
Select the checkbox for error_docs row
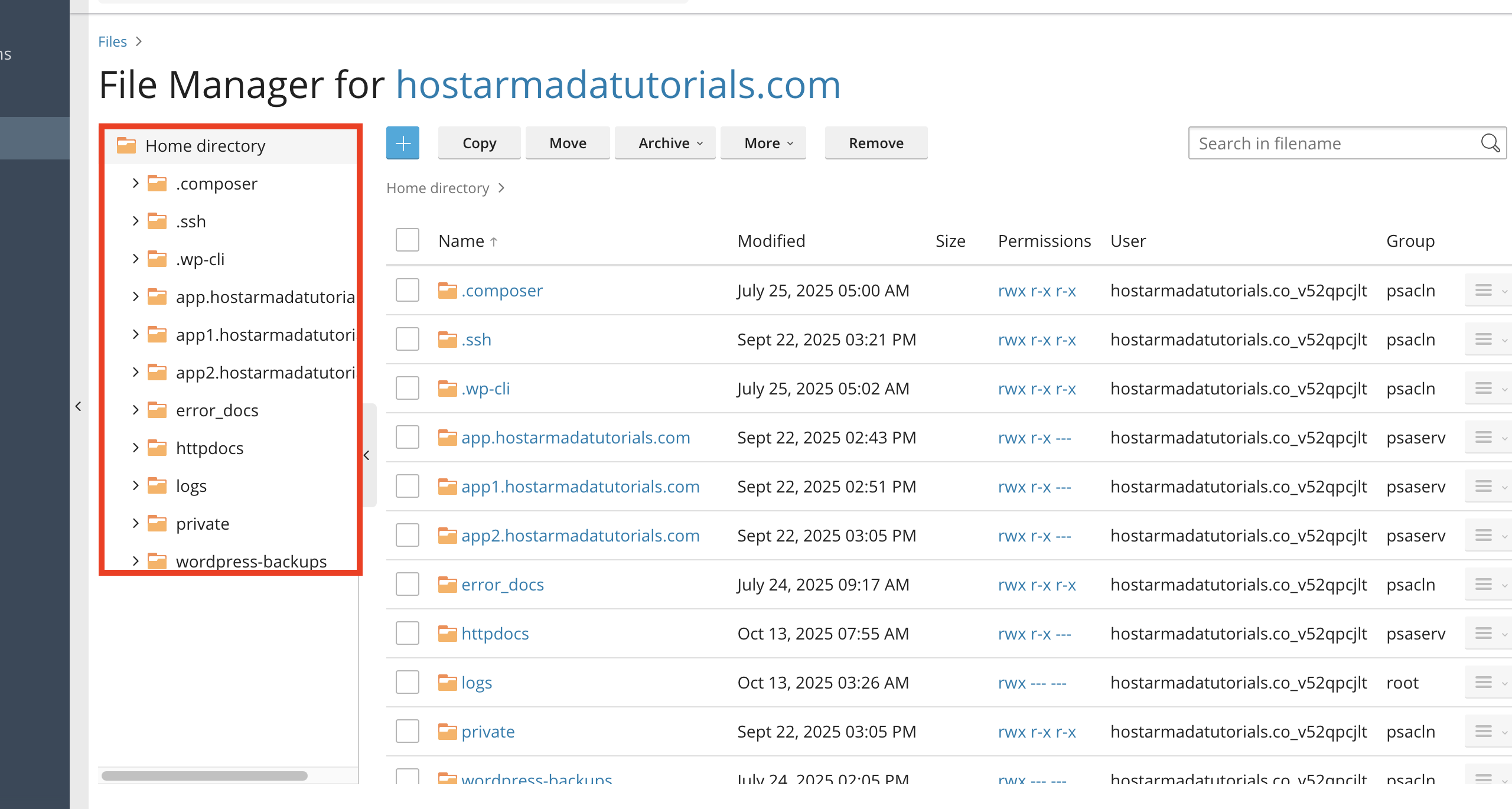click(408, 584)
